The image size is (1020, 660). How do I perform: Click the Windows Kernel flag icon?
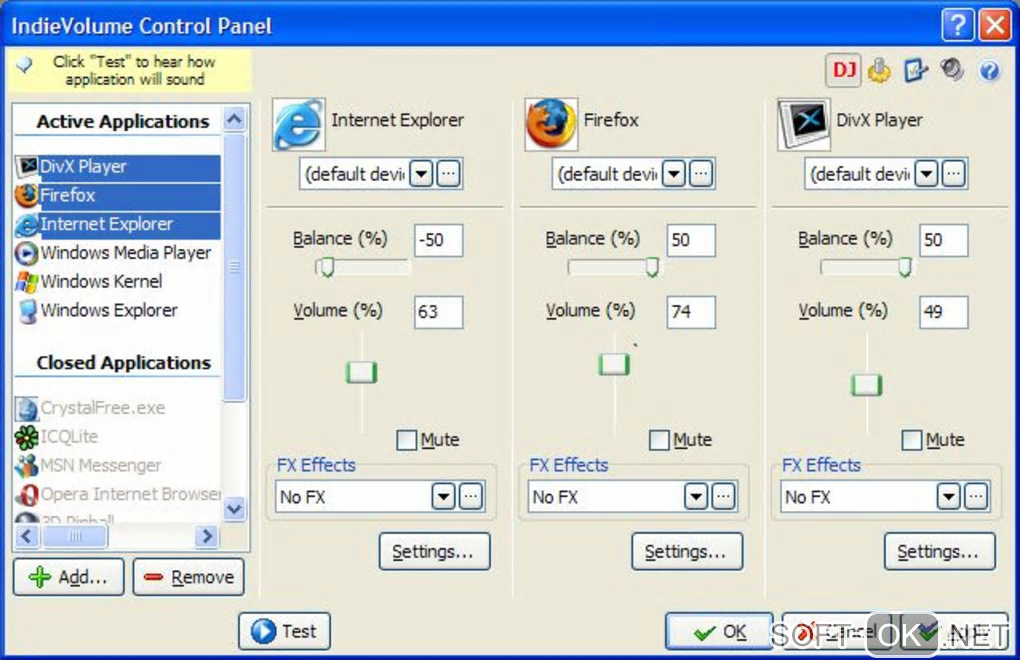[x=27, y=282]
